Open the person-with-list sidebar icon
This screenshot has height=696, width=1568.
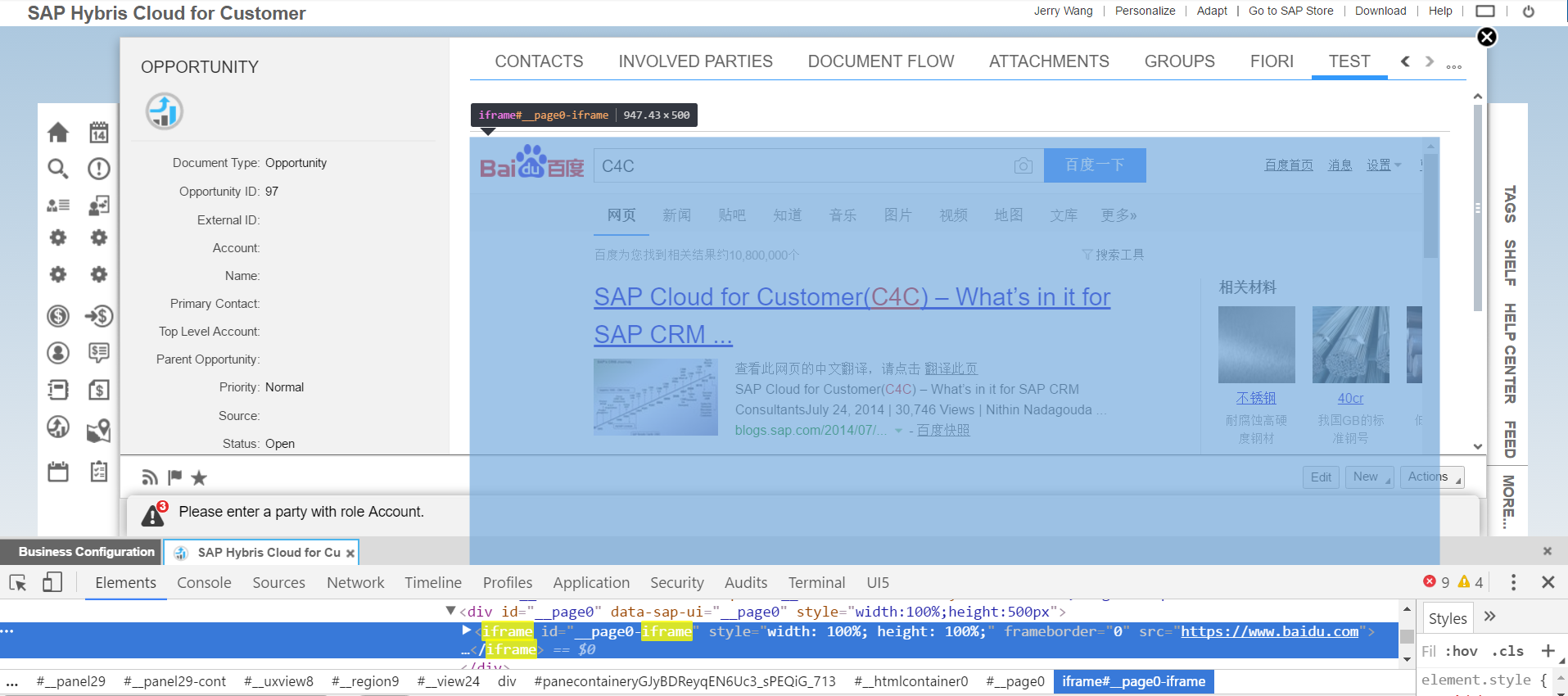coord(58,206)
